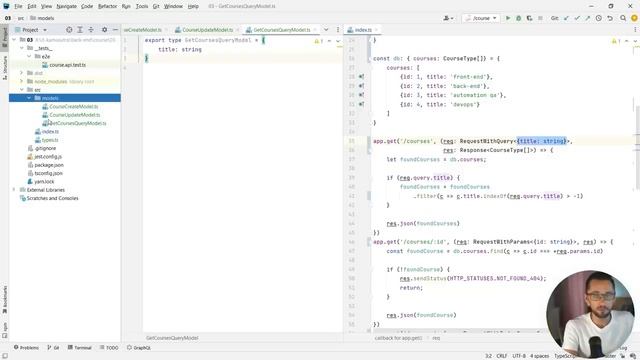Open the GraphQL tool window
640x360 pixels.
coord(139,348)
